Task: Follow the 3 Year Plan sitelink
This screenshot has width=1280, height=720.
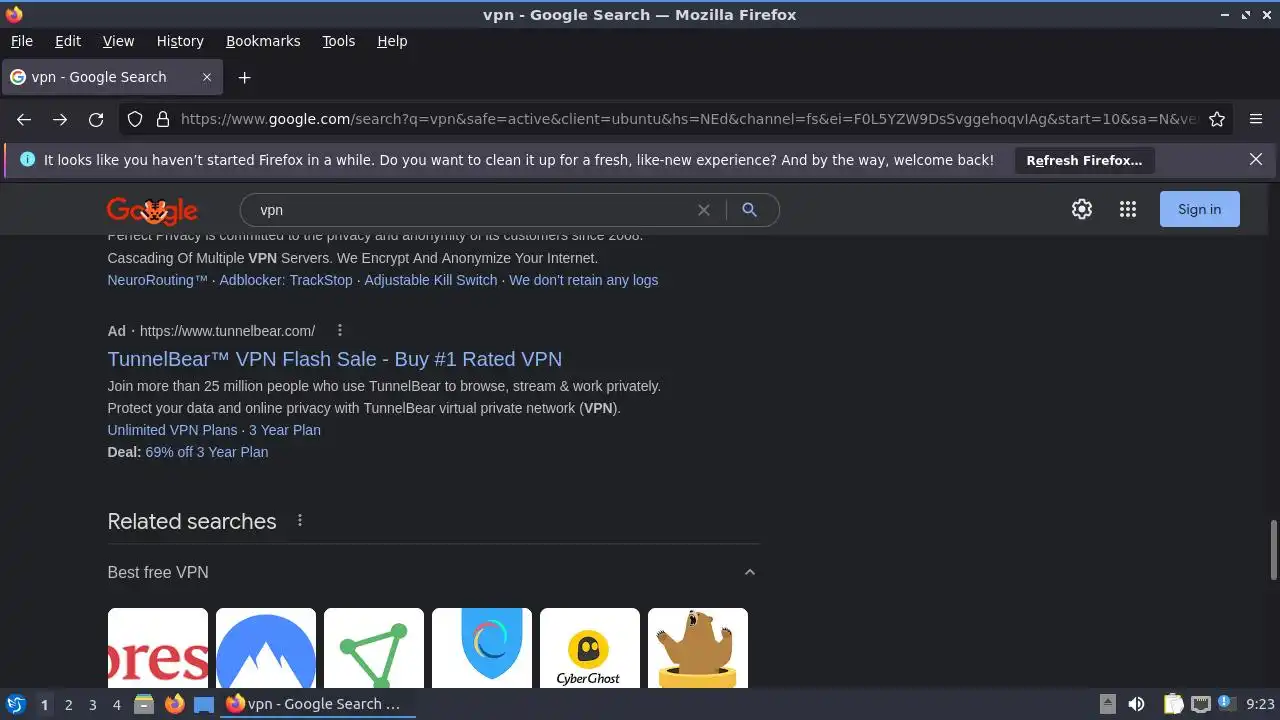Action: [x=285, y=430]
